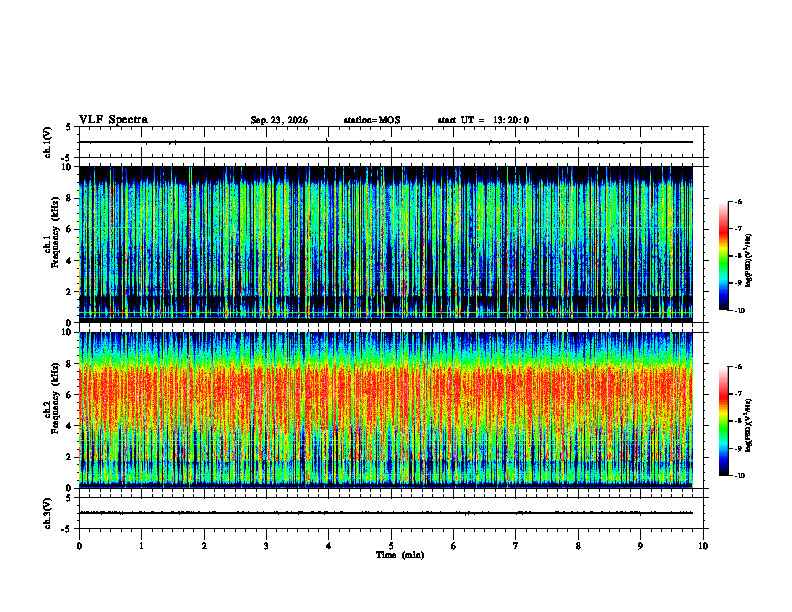Image resolution: width=792 pixels, height=612 pixels.
Task: Click the ch.3 waveform trace line
Action: (x=386, y=513)
